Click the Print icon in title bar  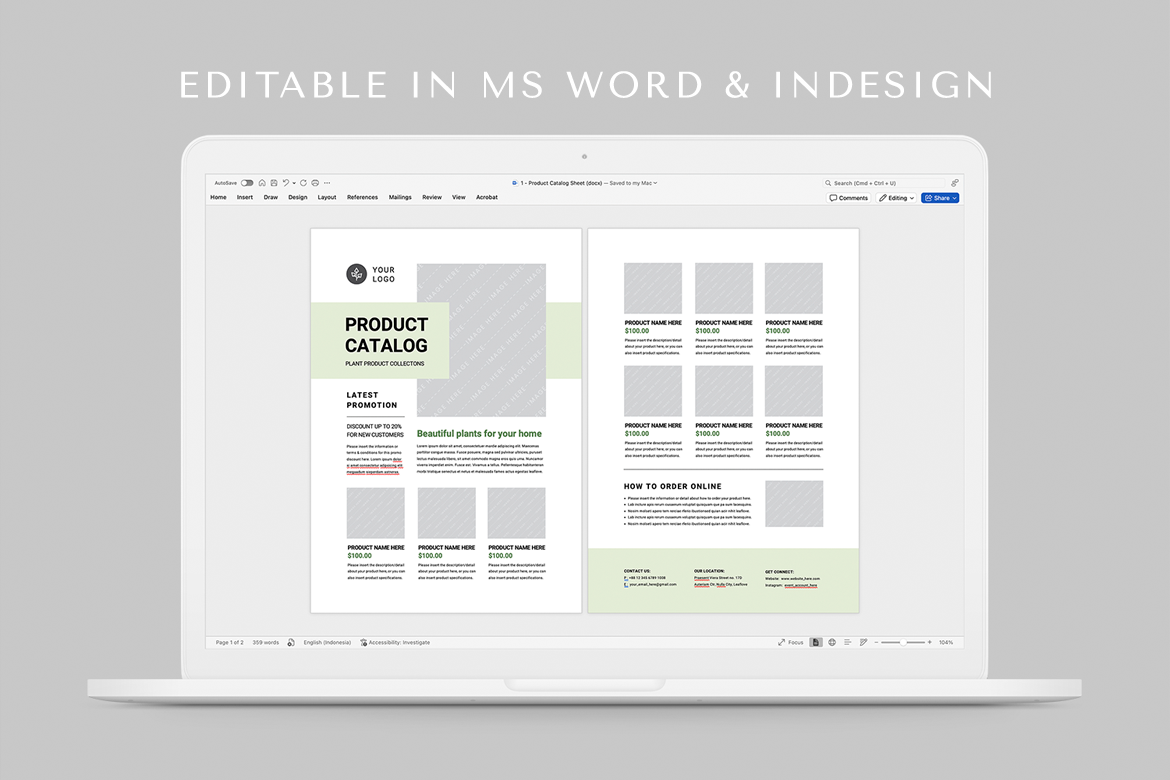(315, 183)
